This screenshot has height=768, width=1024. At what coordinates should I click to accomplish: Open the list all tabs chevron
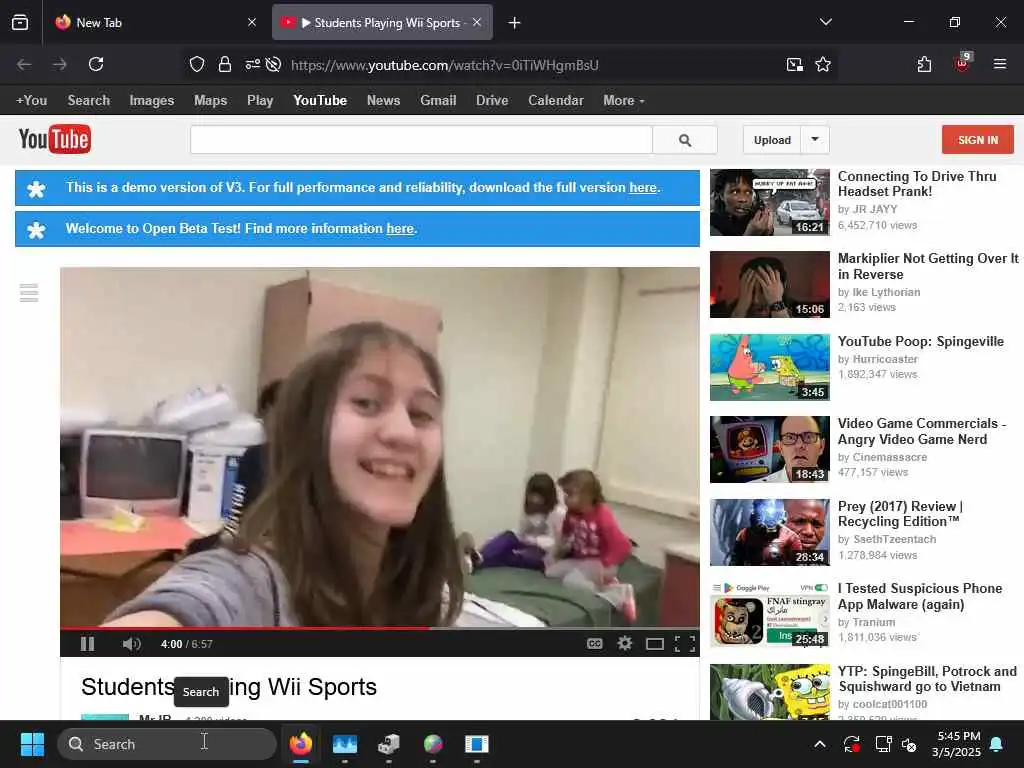825,22
